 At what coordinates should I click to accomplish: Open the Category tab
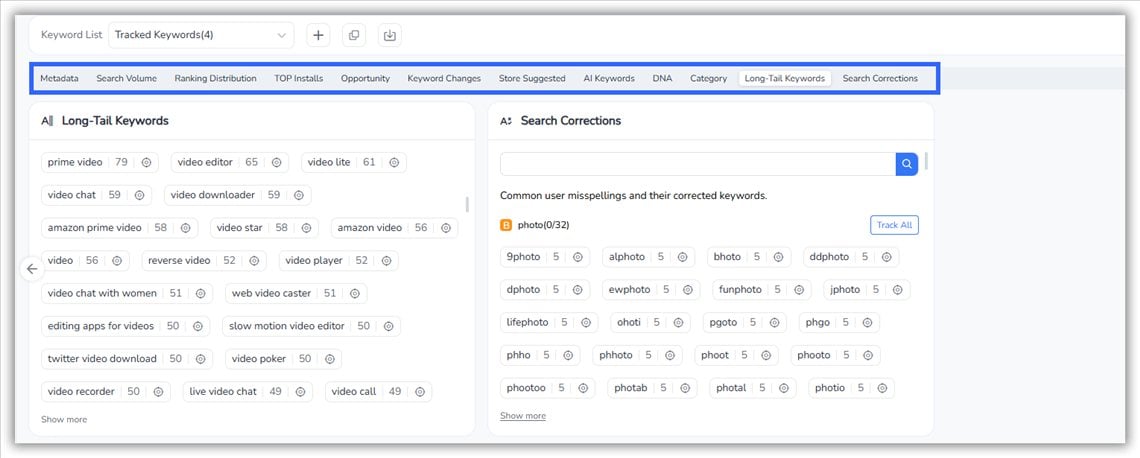[709, 79]
